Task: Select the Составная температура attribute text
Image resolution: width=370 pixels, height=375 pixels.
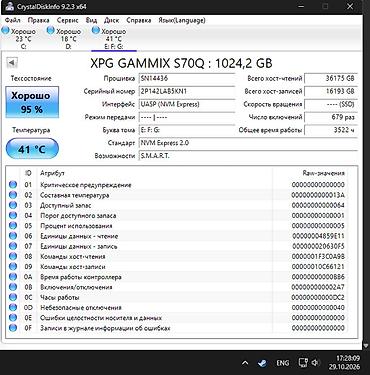Action: tap(75, 195)
